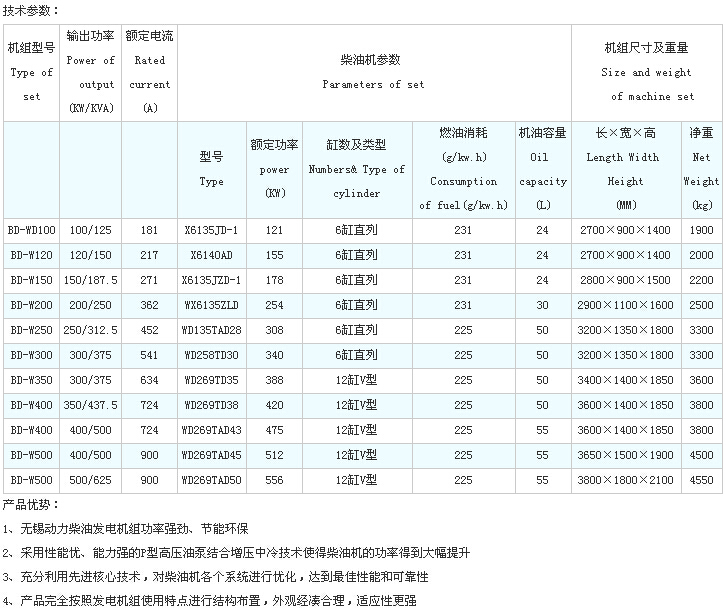Viewport: 726px width, 611px height.
Task: Select the WD269TAD50 engine type cell
Action: (211, 481)
